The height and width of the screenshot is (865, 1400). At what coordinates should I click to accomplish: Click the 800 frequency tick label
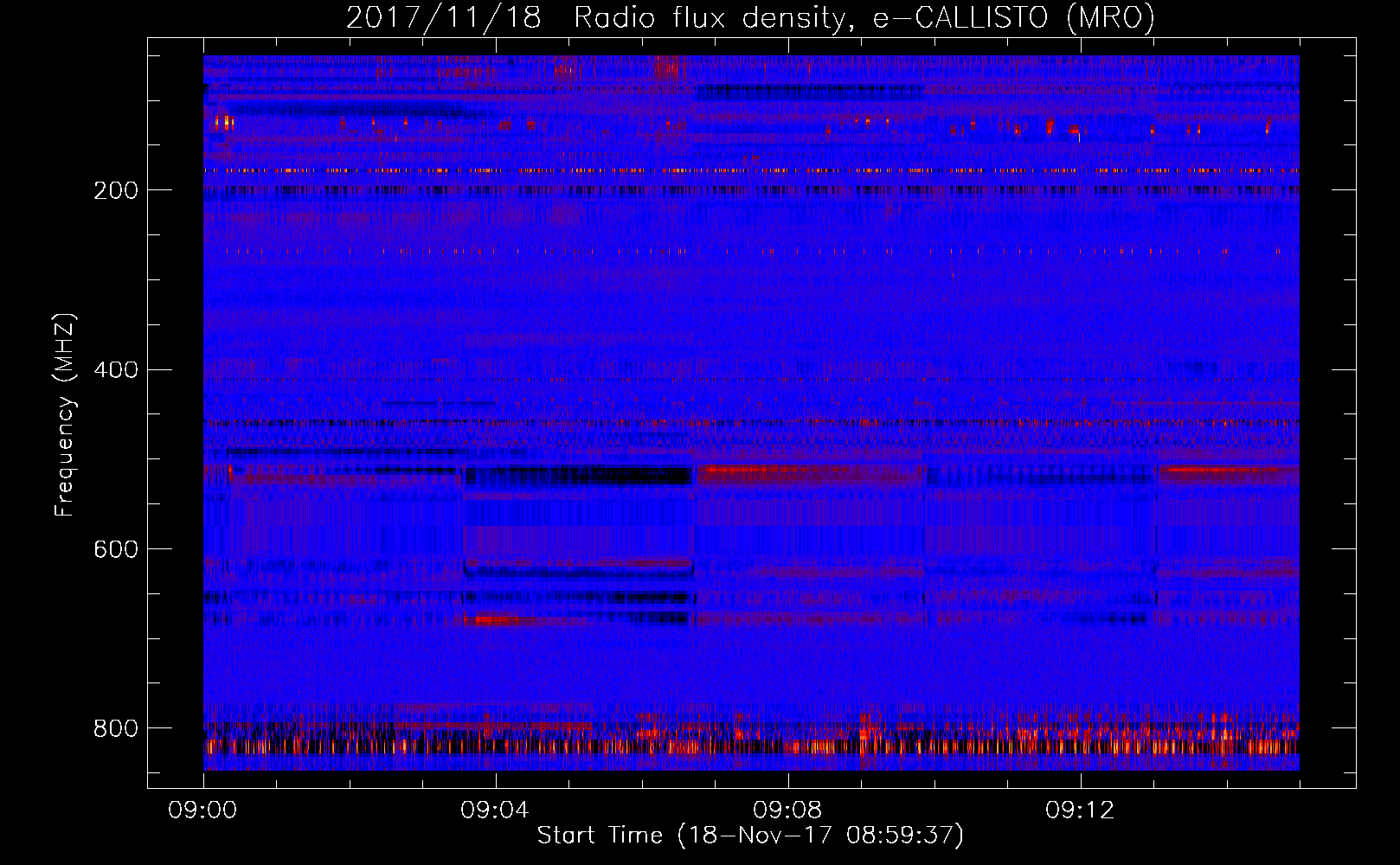(116, 728)
